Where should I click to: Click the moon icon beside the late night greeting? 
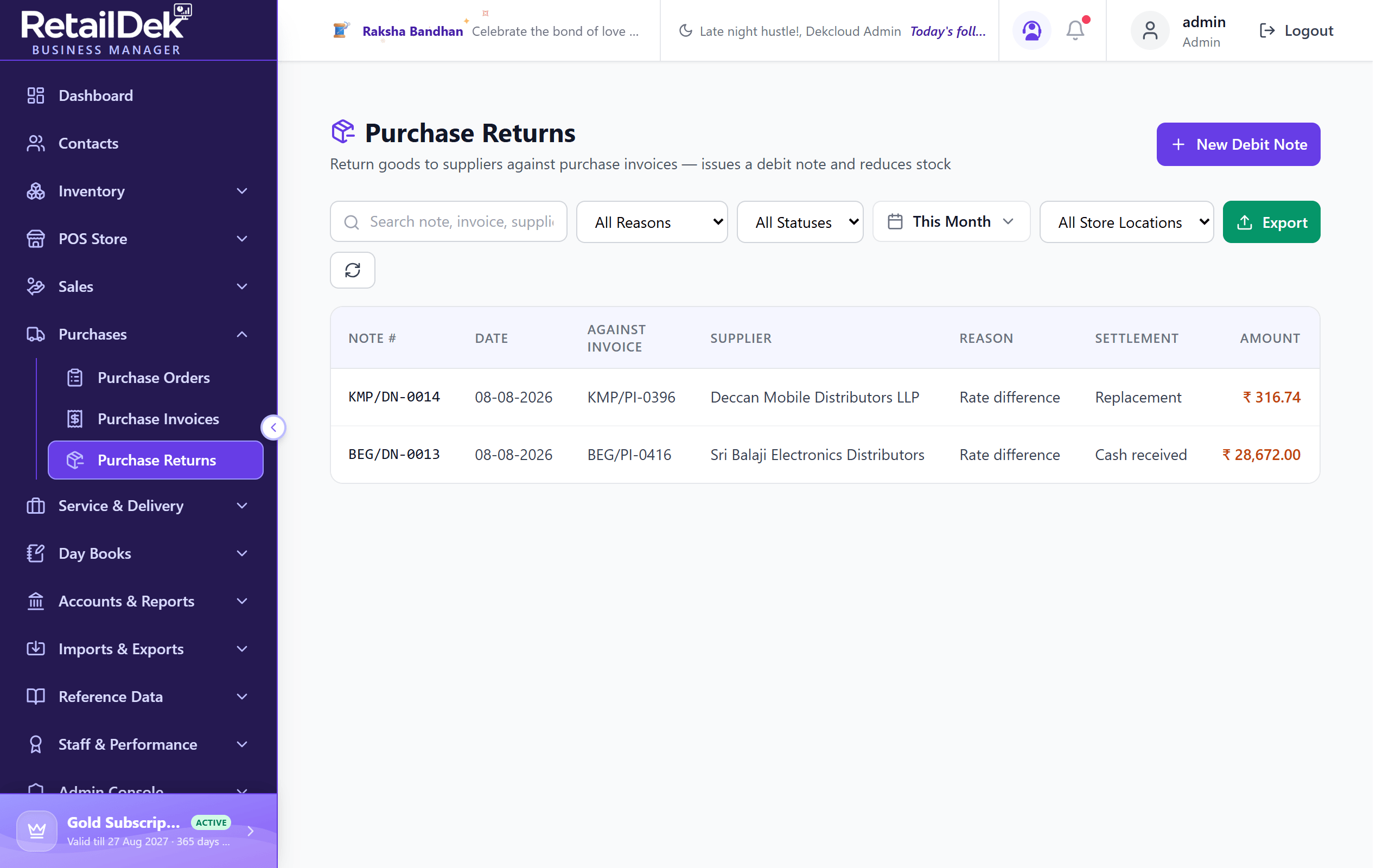click(685, 30)
